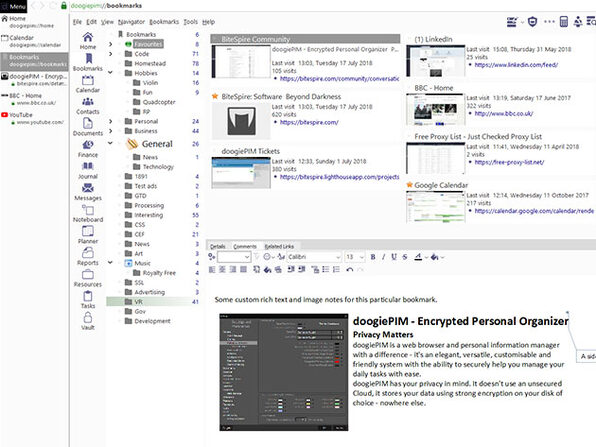596x447 pixels.
Task: Open the Tasks section icon
Action: coord(88,300)
